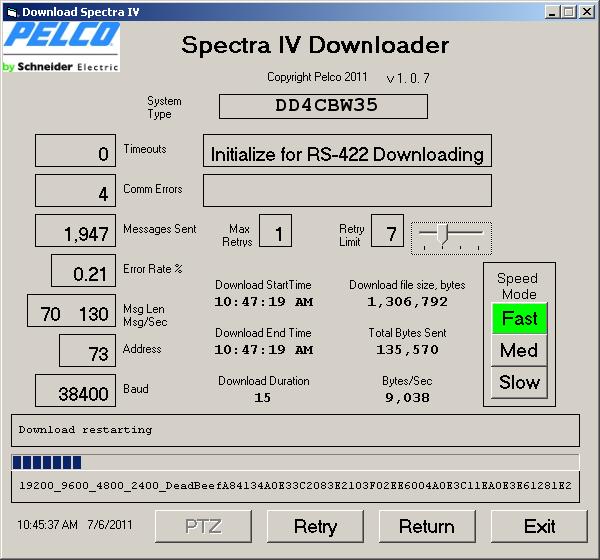The width and height of the screenshot is (600, 560).
Task: Minimize the Download Spectra IV window
Action: click(552, 12)
